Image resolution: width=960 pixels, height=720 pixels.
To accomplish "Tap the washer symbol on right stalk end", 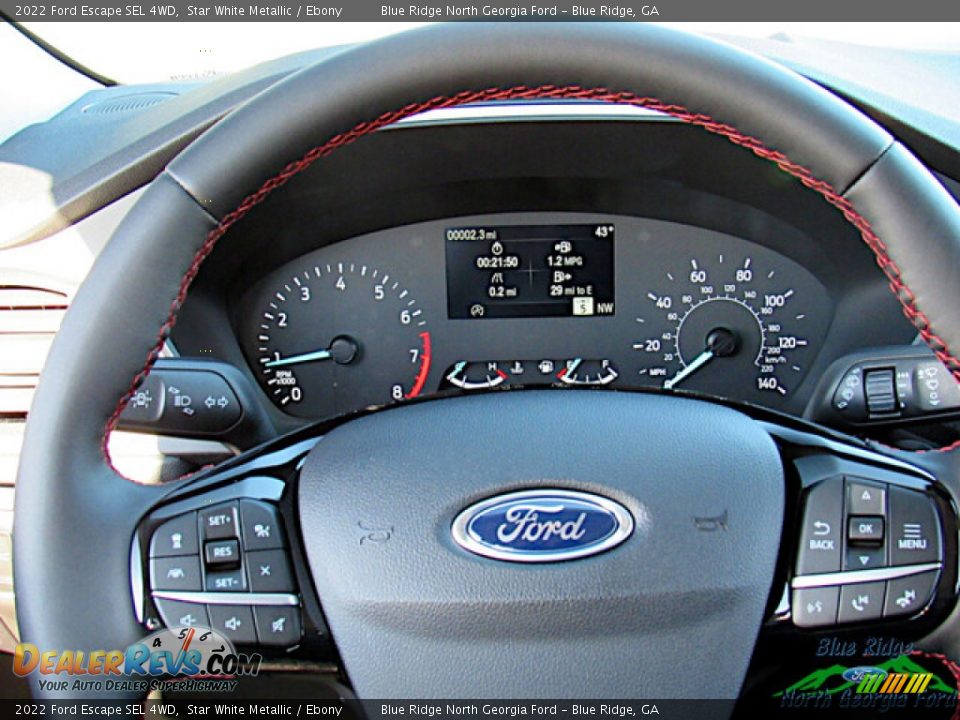I will coord(931,384).
